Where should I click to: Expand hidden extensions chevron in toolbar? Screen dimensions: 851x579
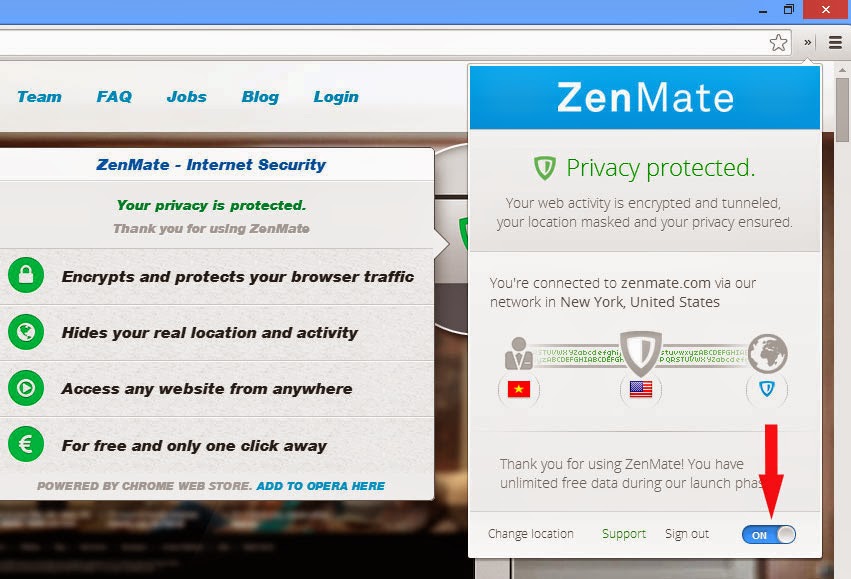[808, 42]
